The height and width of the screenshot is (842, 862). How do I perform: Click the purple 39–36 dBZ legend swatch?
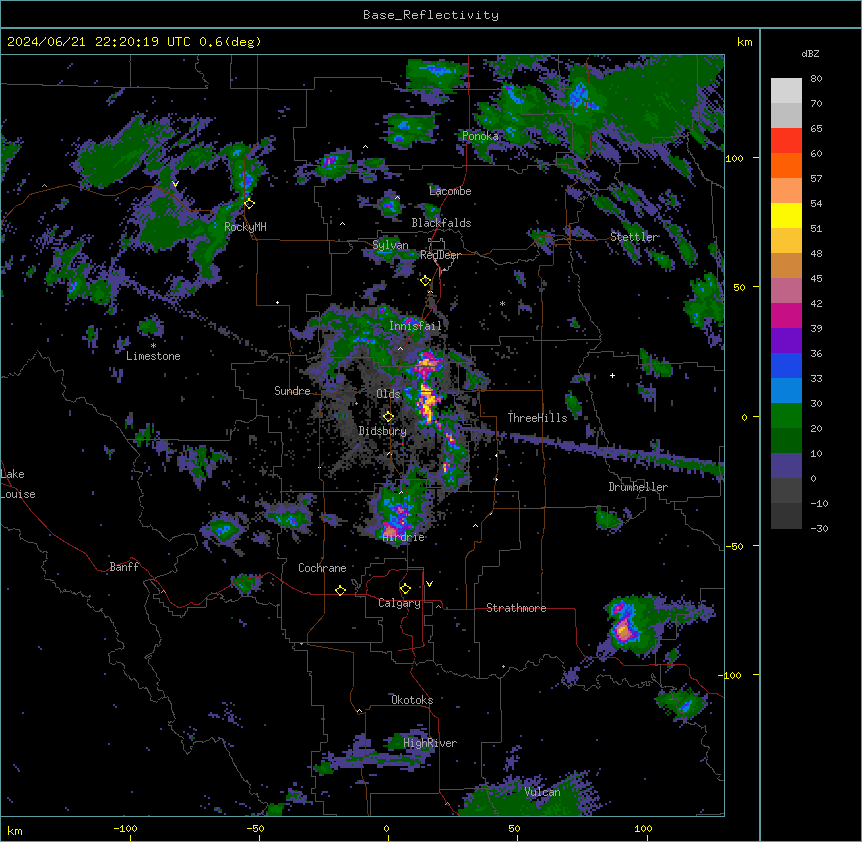(786, 341)
